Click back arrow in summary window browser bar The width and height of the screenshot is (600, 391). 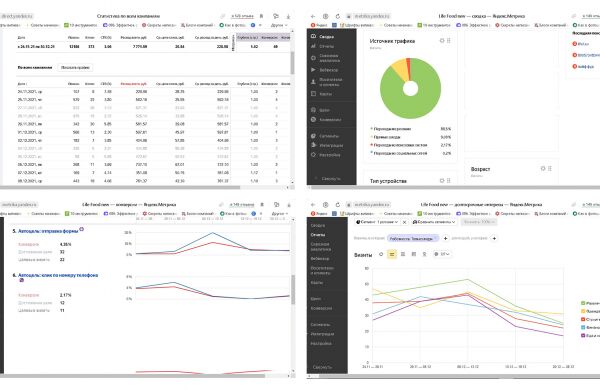tap(313, 16)
